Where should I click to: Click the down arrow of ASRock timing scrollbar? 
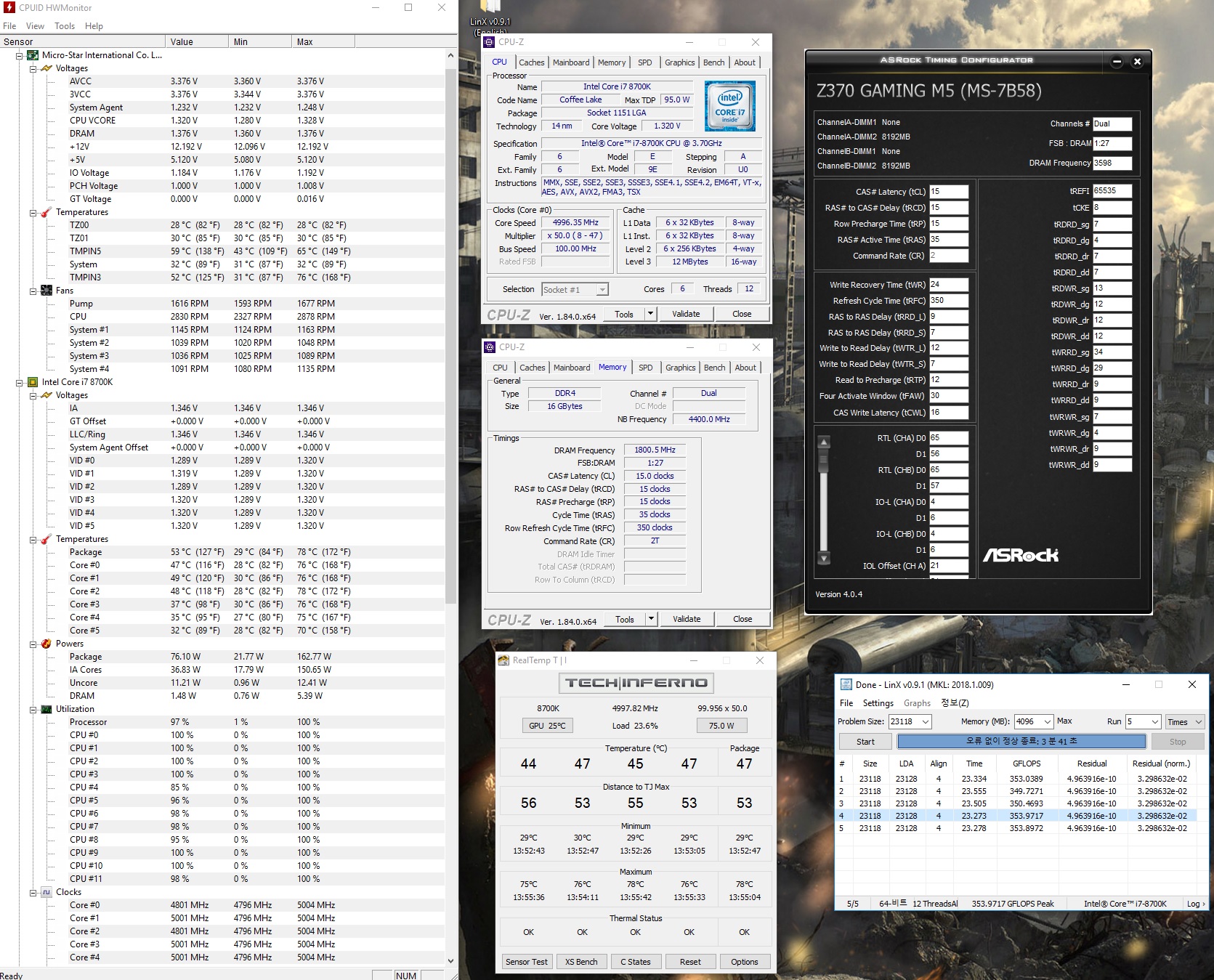point(824,559)
